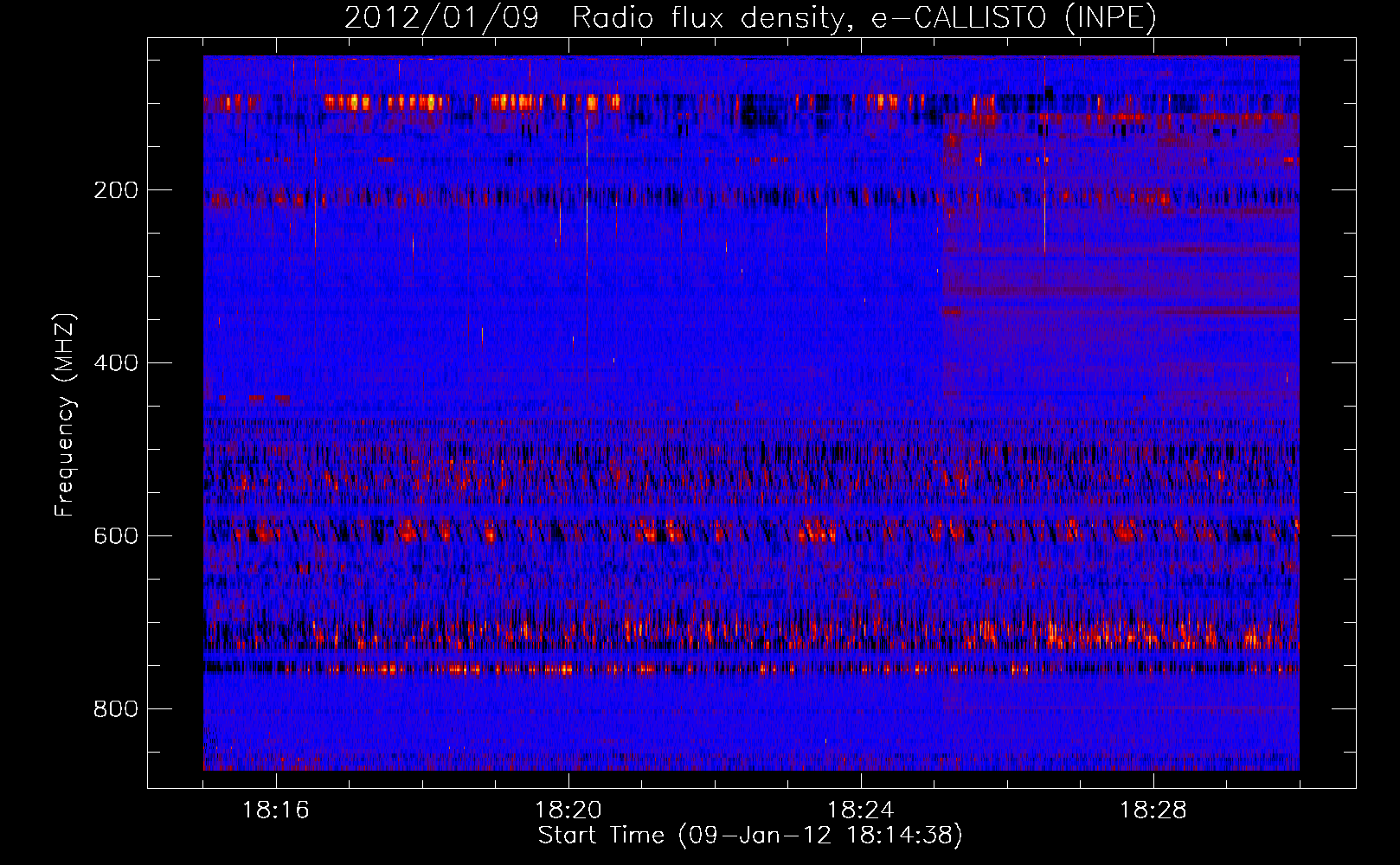Select the "Frequency (MHZ)" y-axis label
Image resolution: width=1400 pixels, height=865 pixels.
64,414
